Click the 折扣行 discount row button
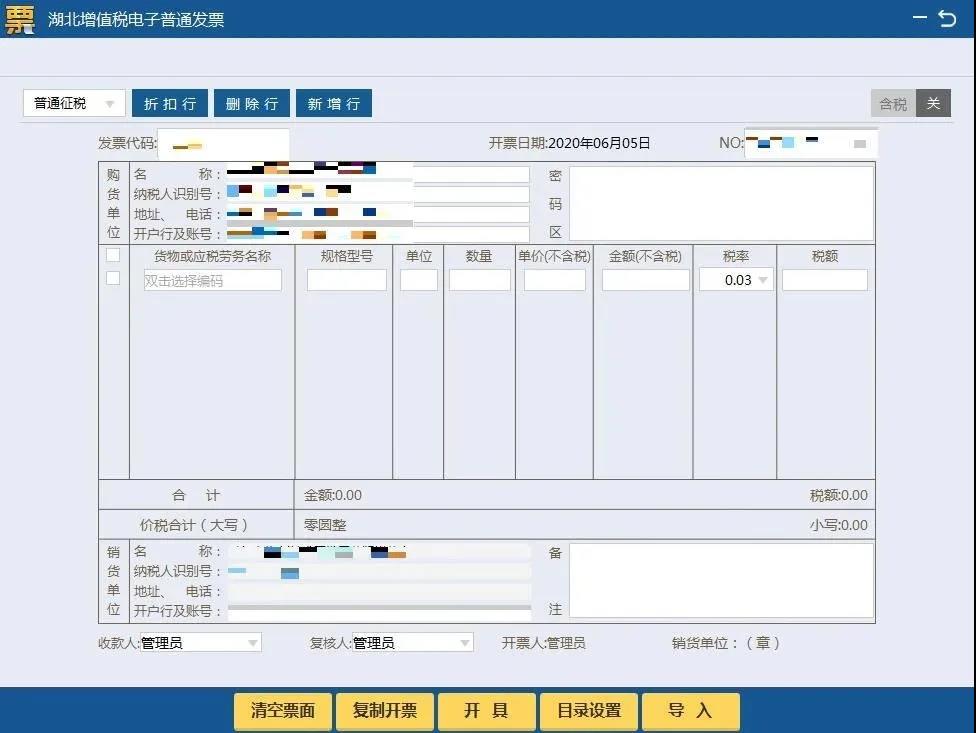This screenshot has height=733, width=976. pyautogui.click(x=169, y=103)
